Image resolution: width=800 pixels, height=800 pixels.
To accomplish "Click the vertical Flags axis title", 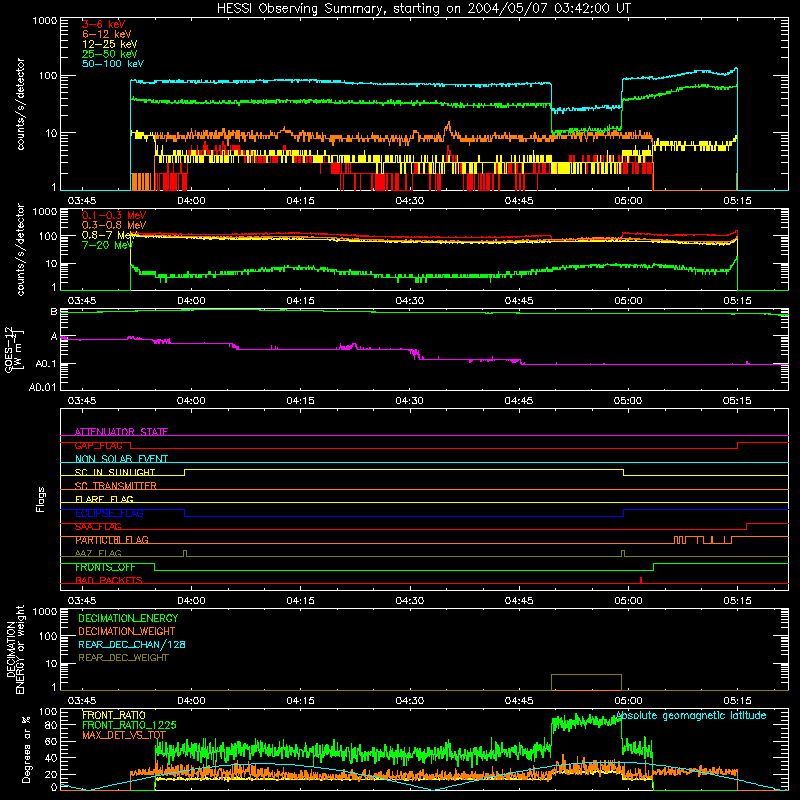I will pyautogui.click(x=41, y=499).
